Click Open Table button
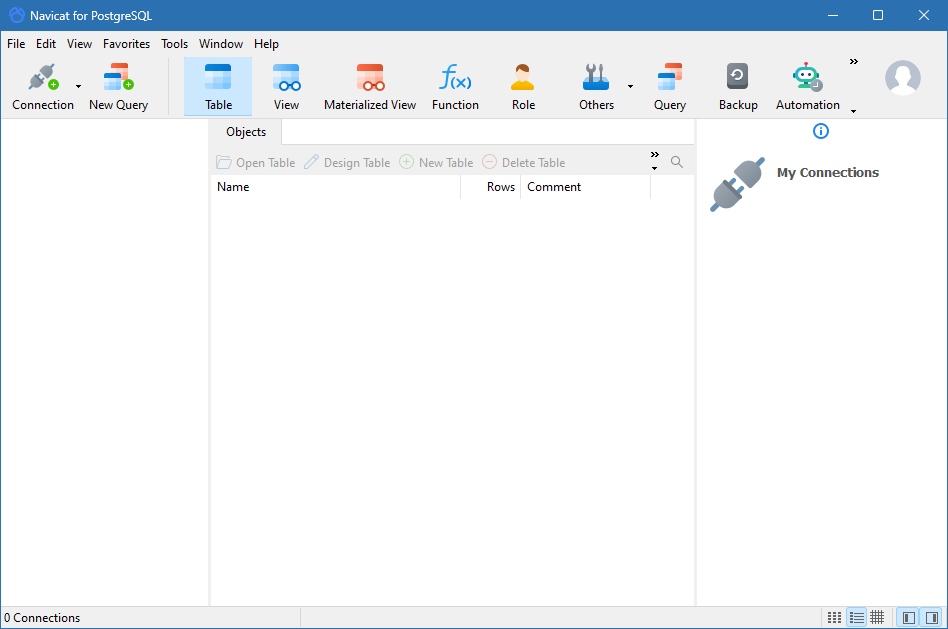948x629 pixels. [x=256, y=163]
